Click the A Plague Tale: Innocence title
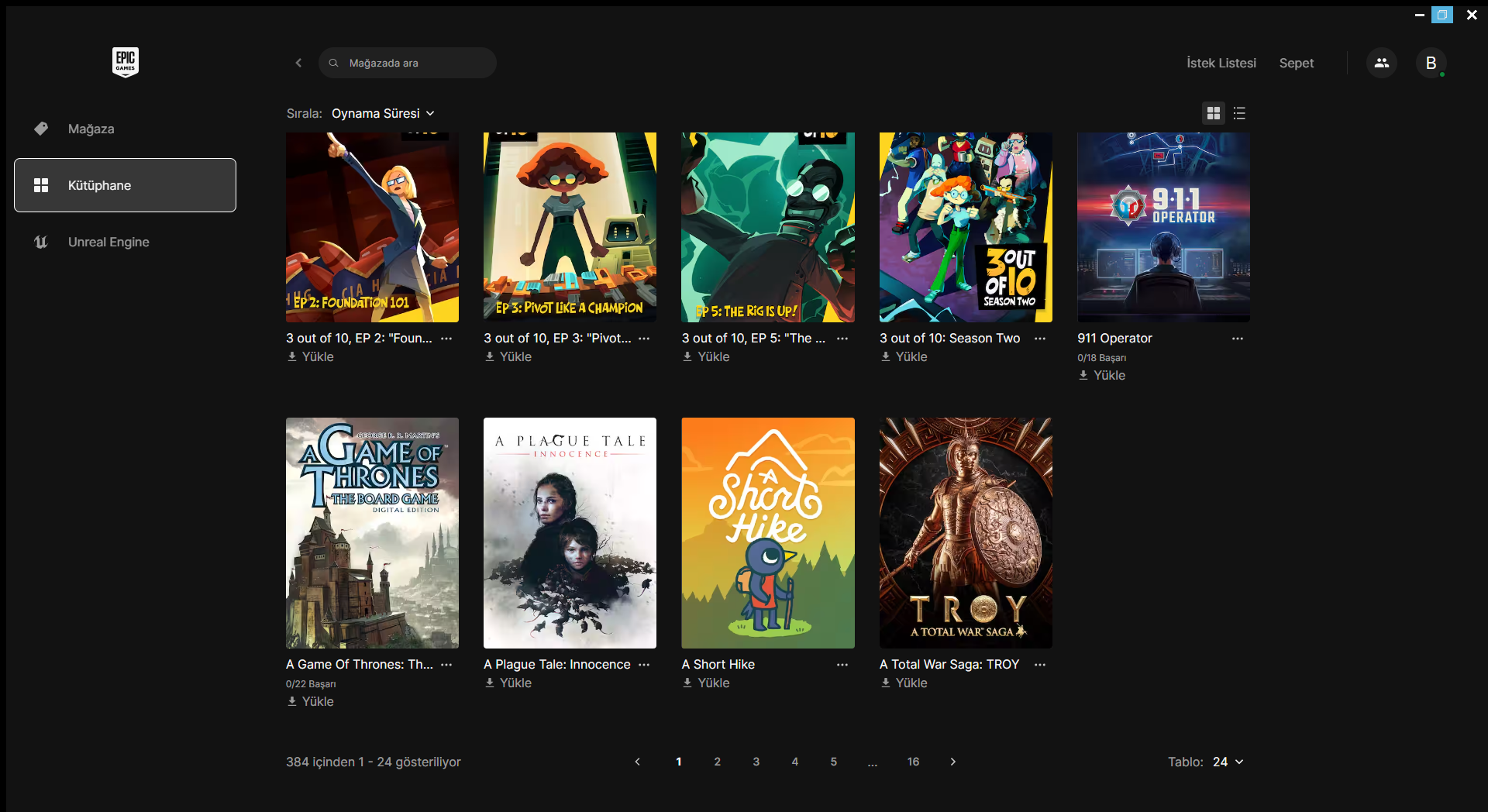1488x812 pixels. point(557,665)
